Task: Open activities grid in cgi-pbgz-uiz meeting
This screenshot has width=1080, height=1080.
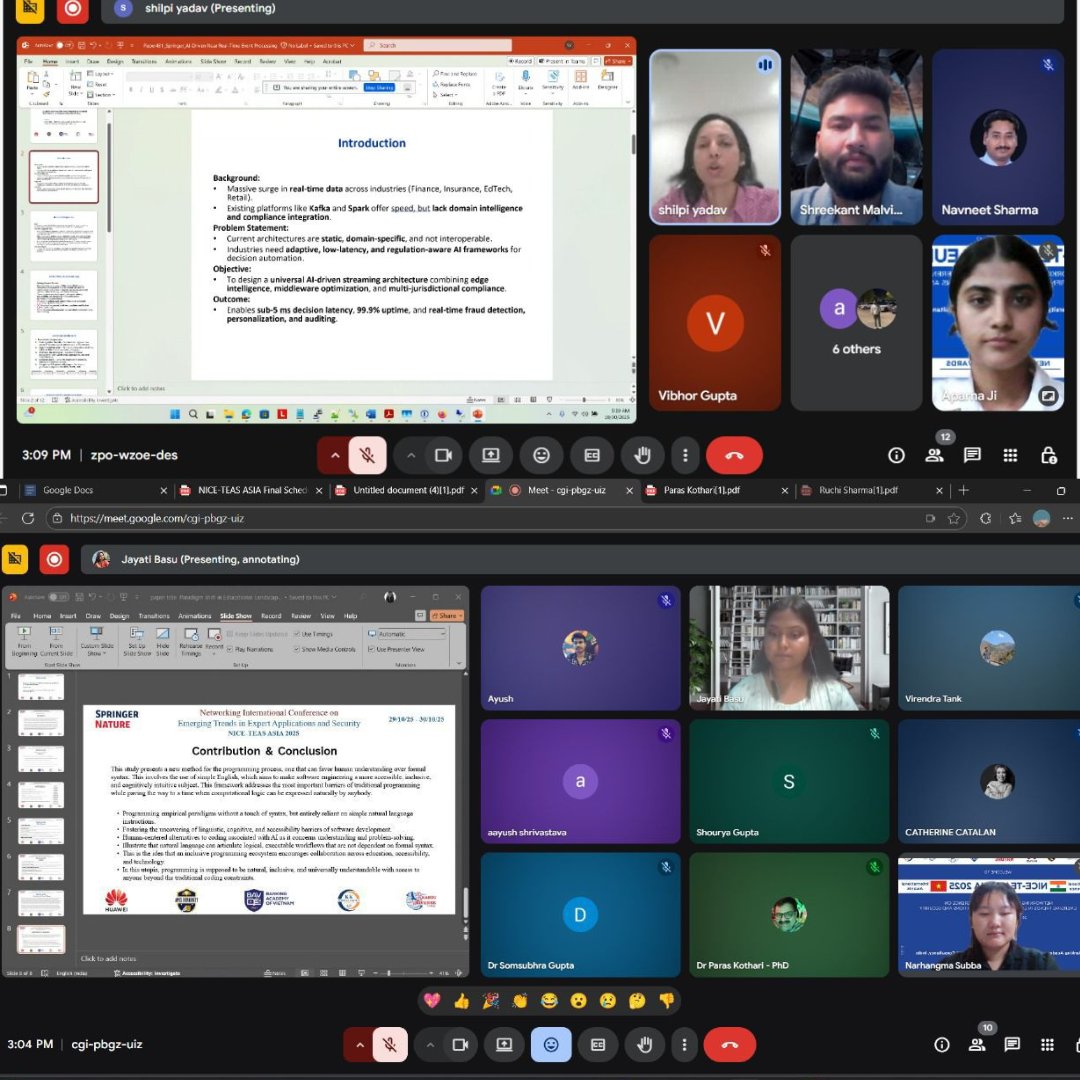Action: (1047, 1045)
